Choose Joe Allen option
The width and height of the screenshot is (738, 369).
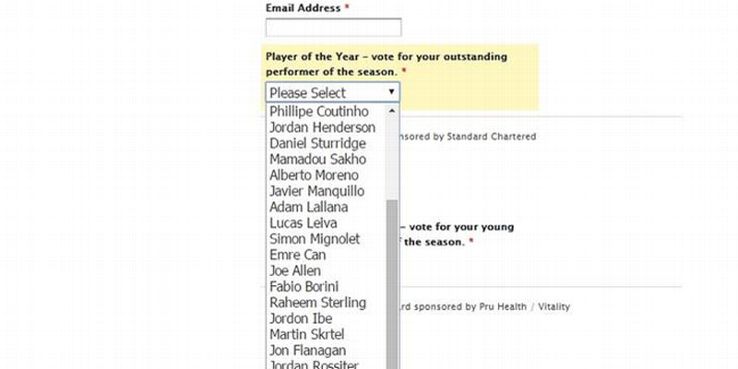pos(327,271)
